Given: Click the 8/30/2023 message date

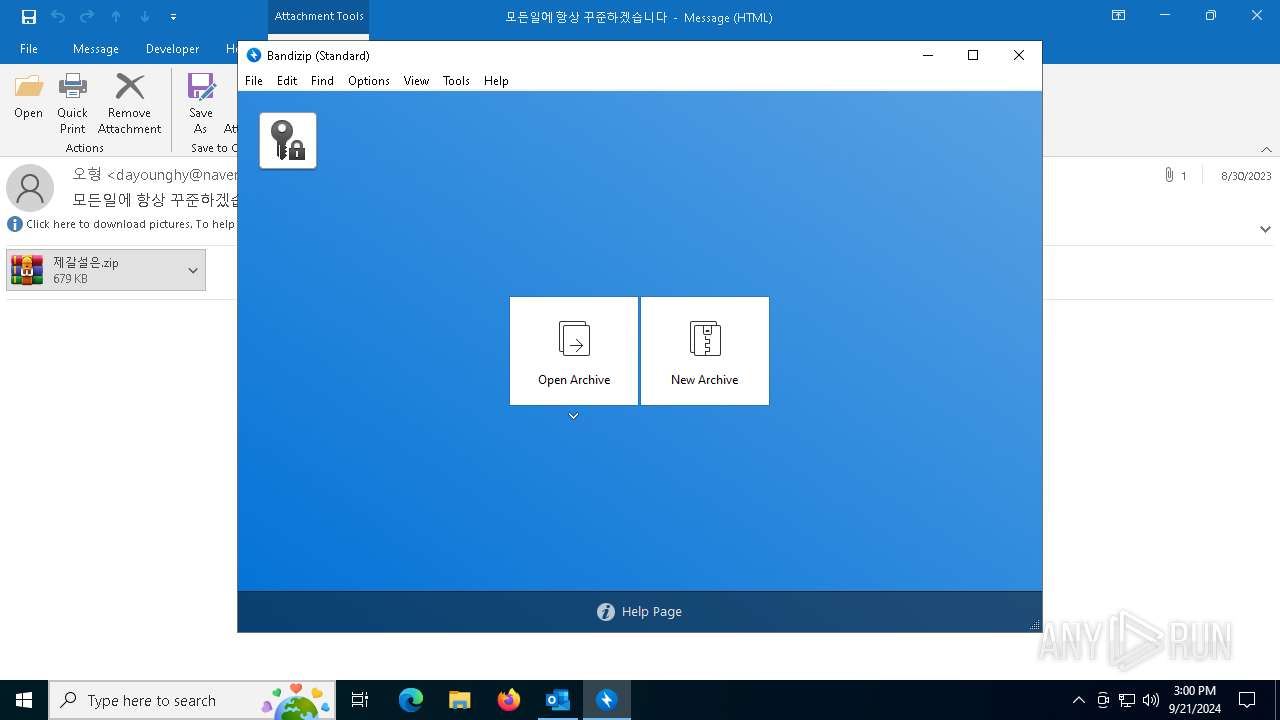Looking at the screenshot, I should tap(1246, 176).
